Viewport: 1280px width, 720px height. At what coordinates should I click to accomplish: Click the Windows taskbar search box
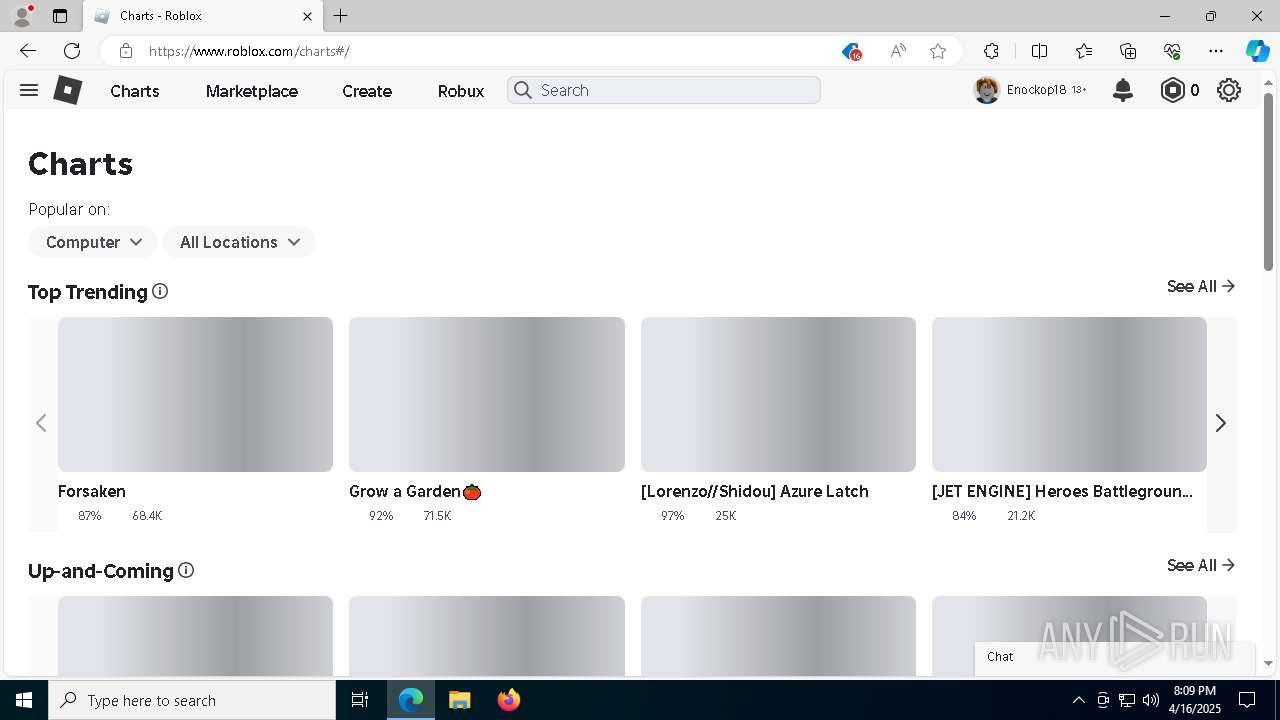[x=192, y=700]
